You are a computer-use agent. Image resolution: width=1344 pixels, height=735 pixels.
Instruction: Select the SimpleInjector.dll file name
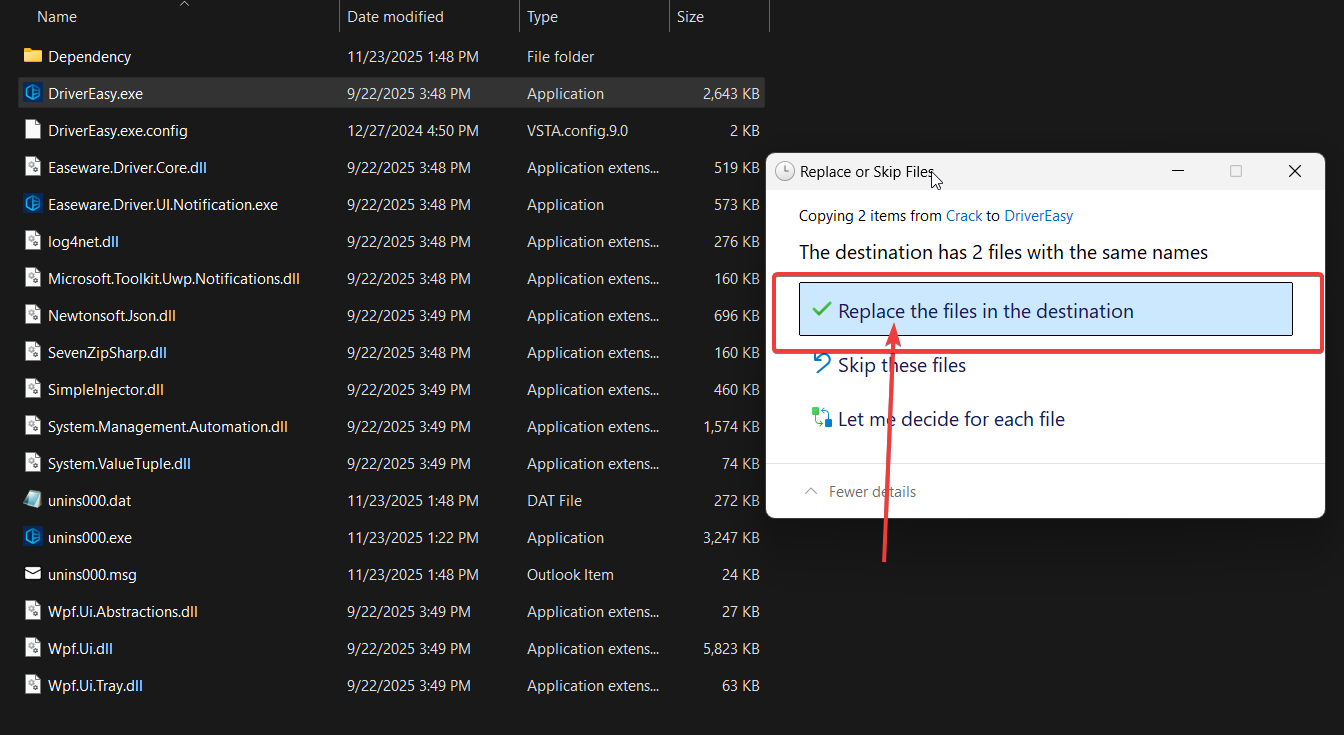click(106, 390)
